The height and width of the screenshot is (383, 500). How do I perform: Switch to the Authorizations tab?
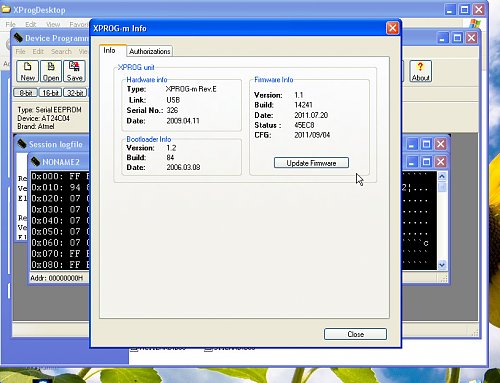coord(150,51)
